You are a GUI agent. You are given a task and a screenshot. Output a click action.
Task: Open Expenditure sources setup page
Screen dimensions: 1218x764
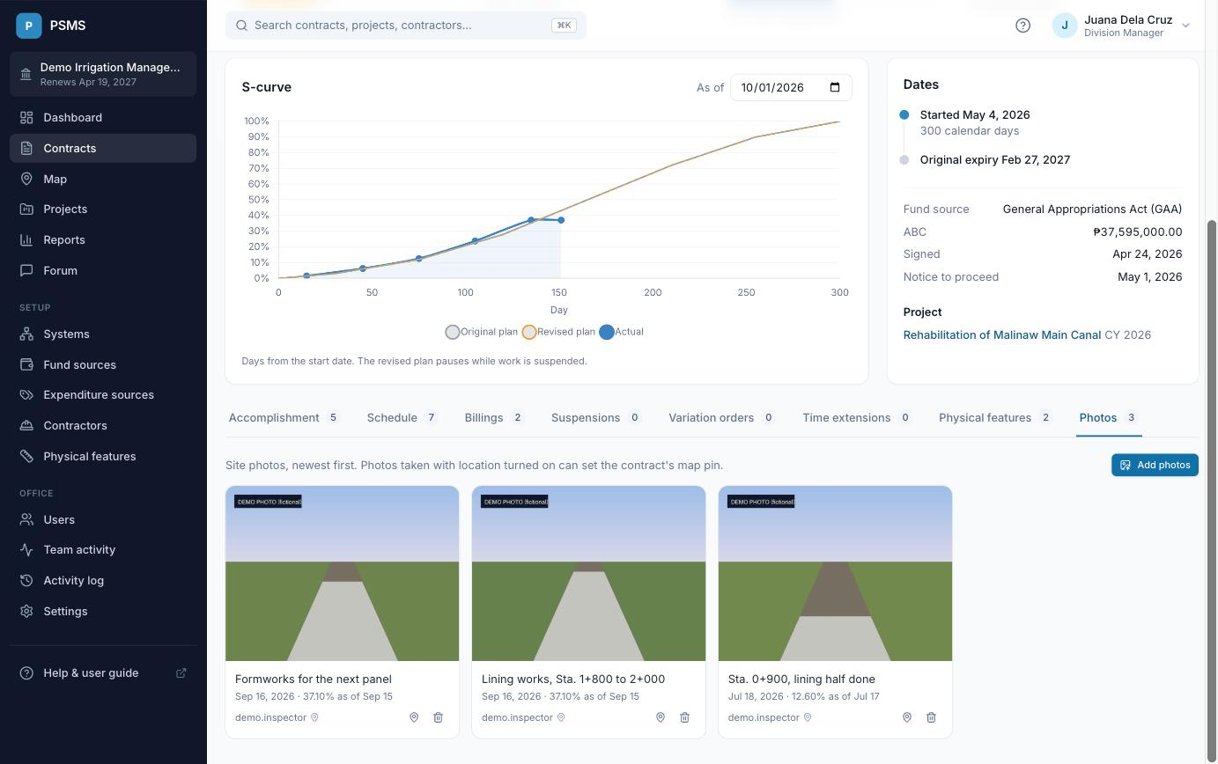[103, 395]
